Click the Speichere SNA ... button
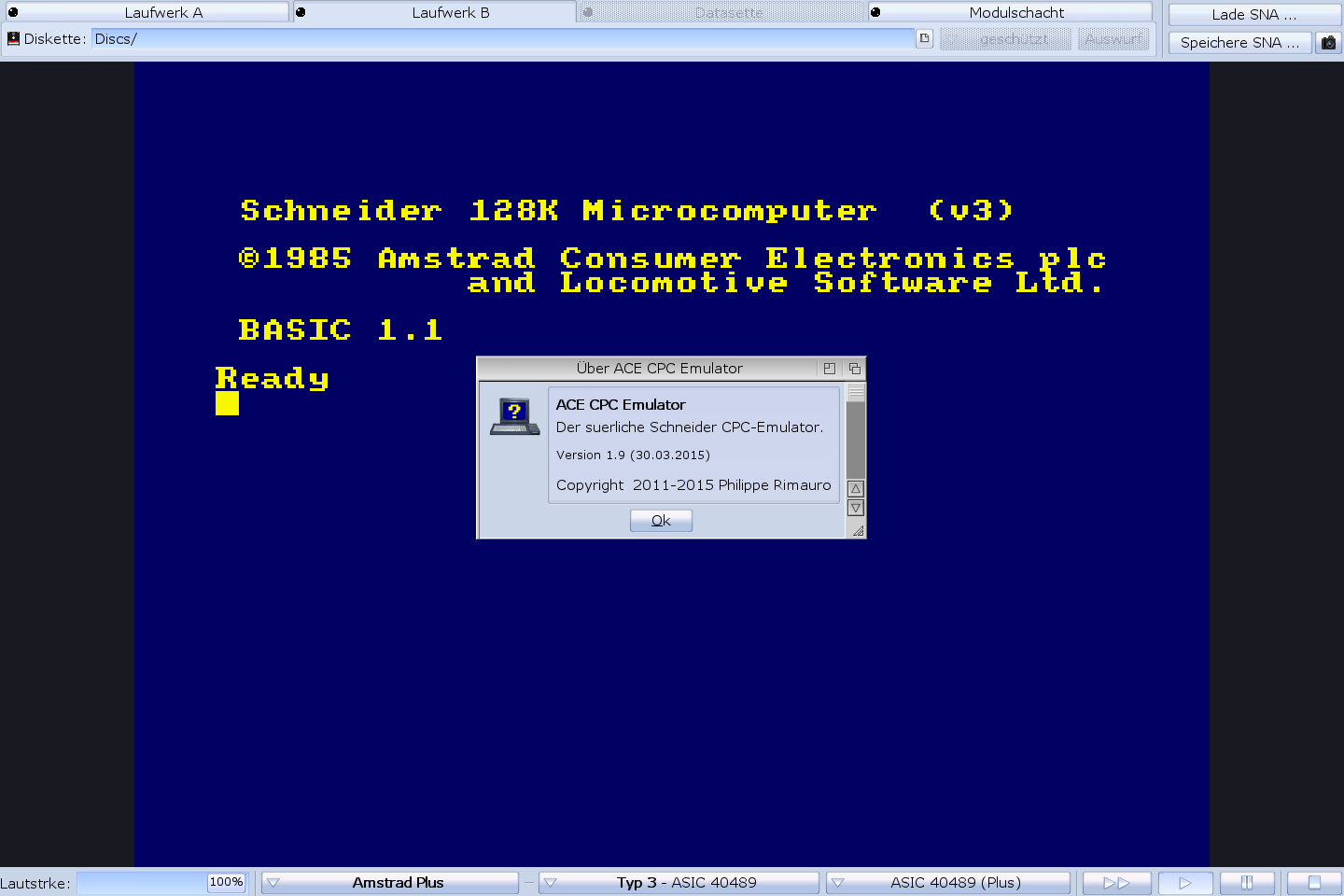Viewport: 1344px width, 896px height. point(1239,42)
